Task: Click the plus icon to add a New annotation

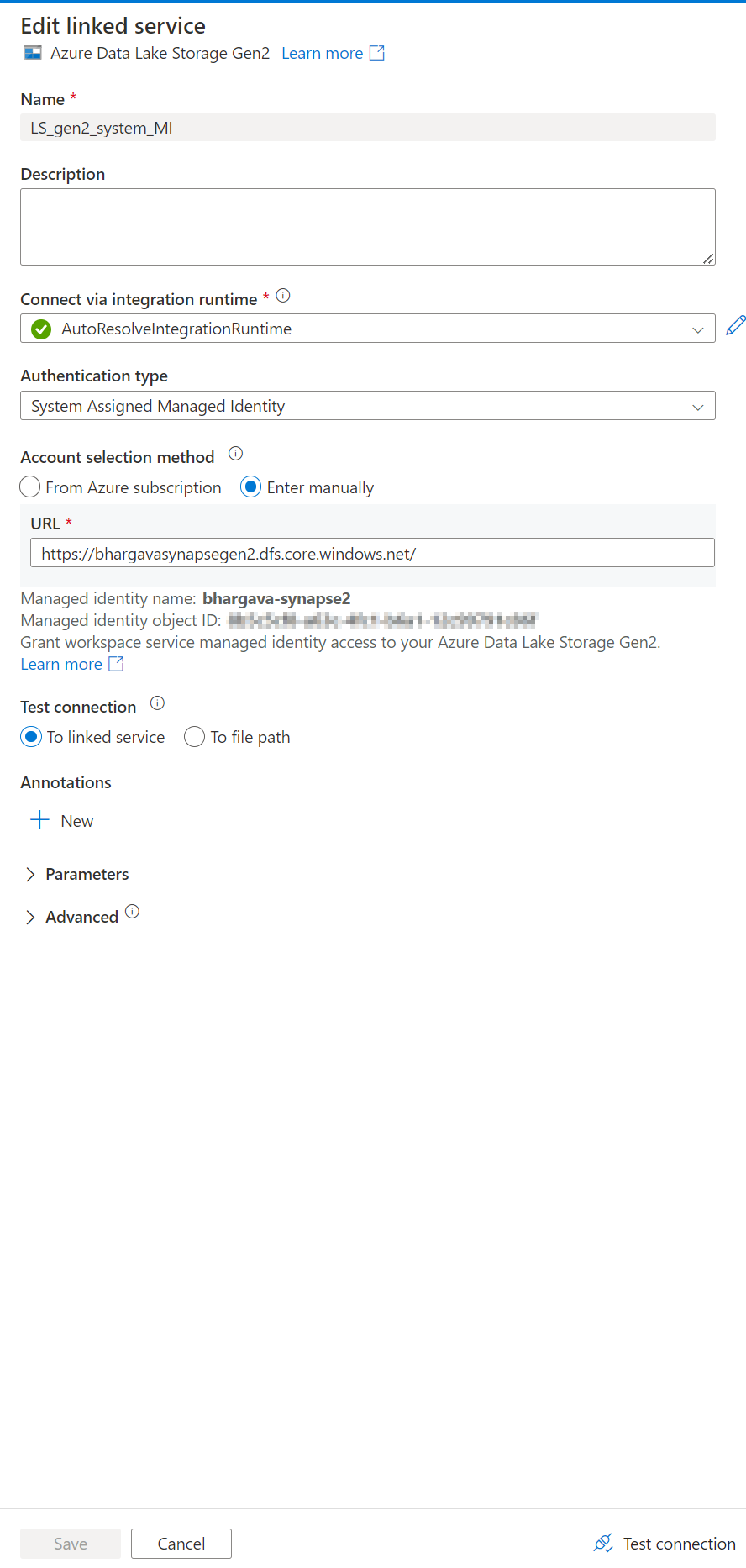Action: [x=38, y=819]
